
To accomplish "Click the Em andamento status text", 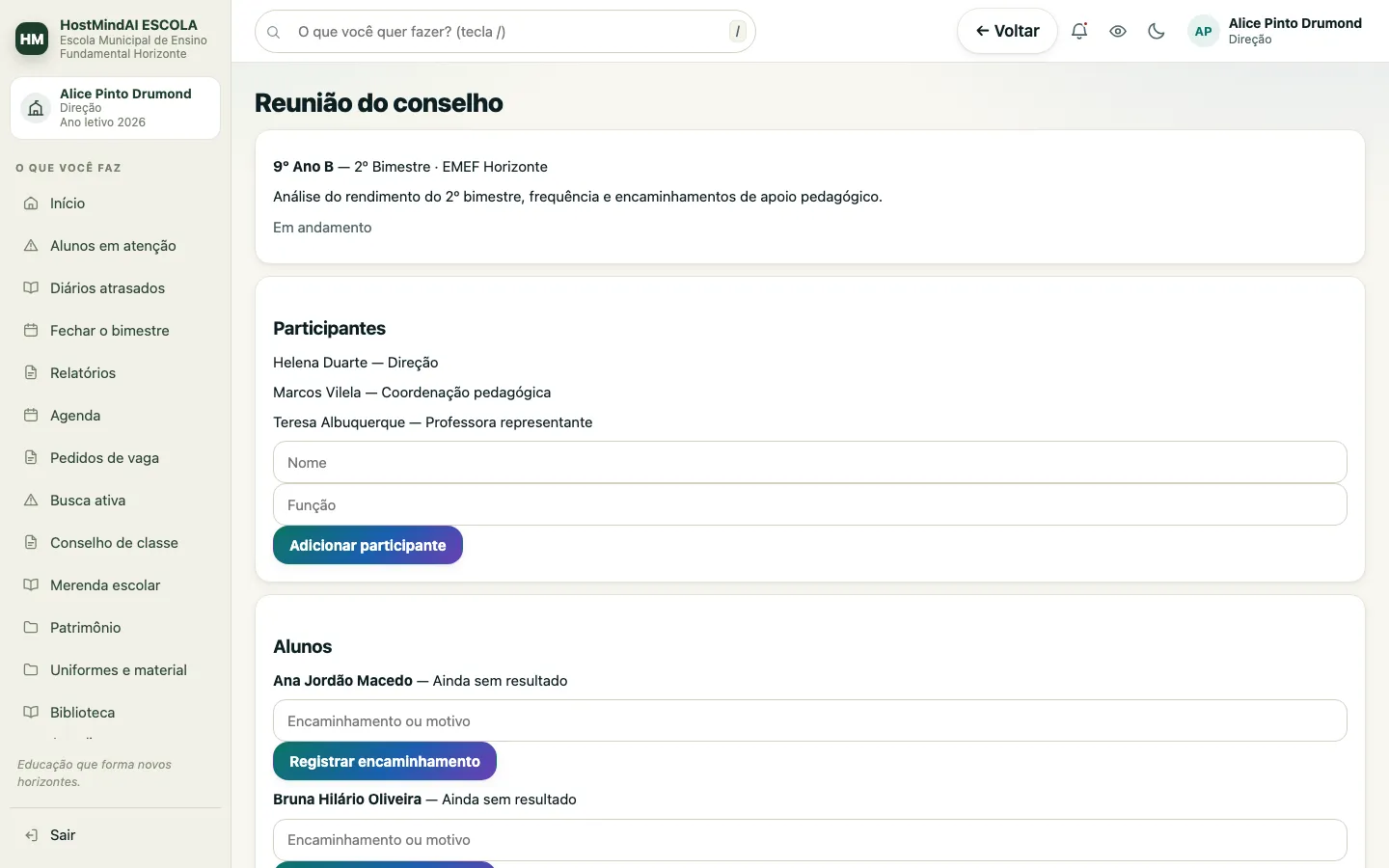I will [322, 228].
